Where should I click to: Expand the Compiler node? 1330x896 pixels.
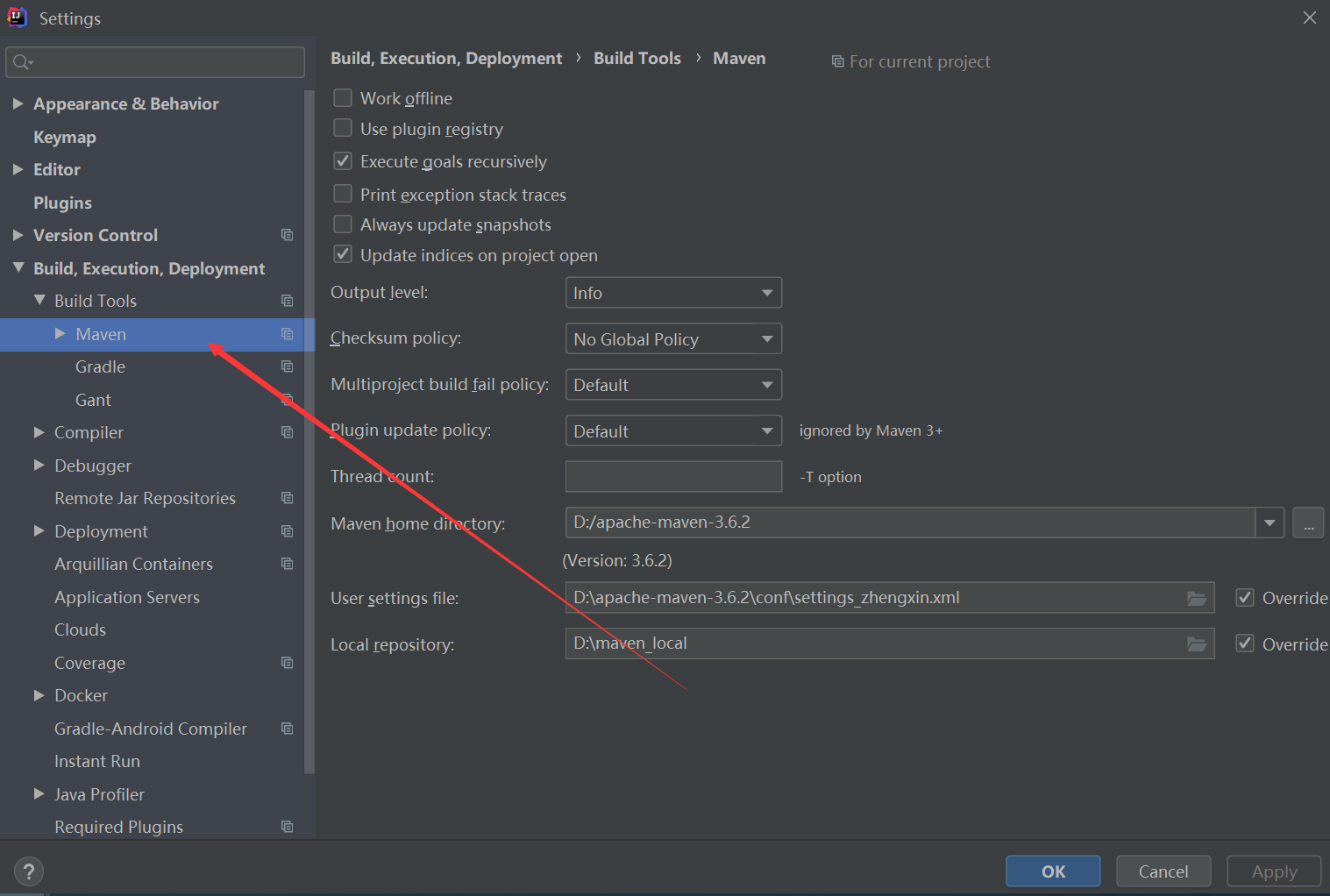pyautogui.click(x=39, y=432)
